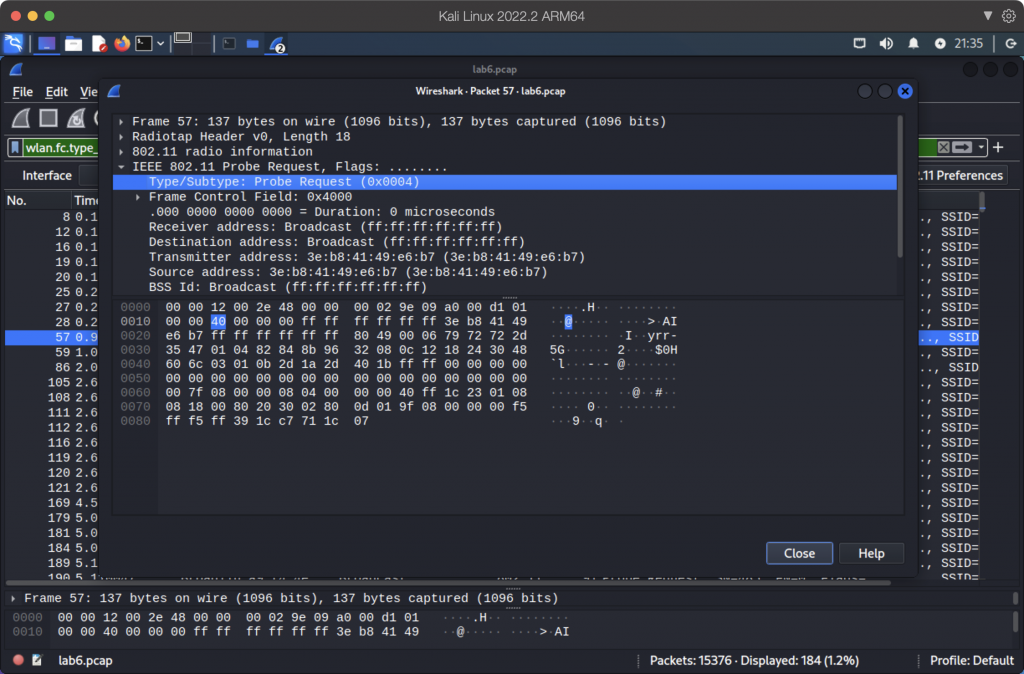Image resolution: width=1024 pixels, height=674 pixels.
Task: Click highlighted byte 40 in hex dump
Action: click(x=218, y=321)
